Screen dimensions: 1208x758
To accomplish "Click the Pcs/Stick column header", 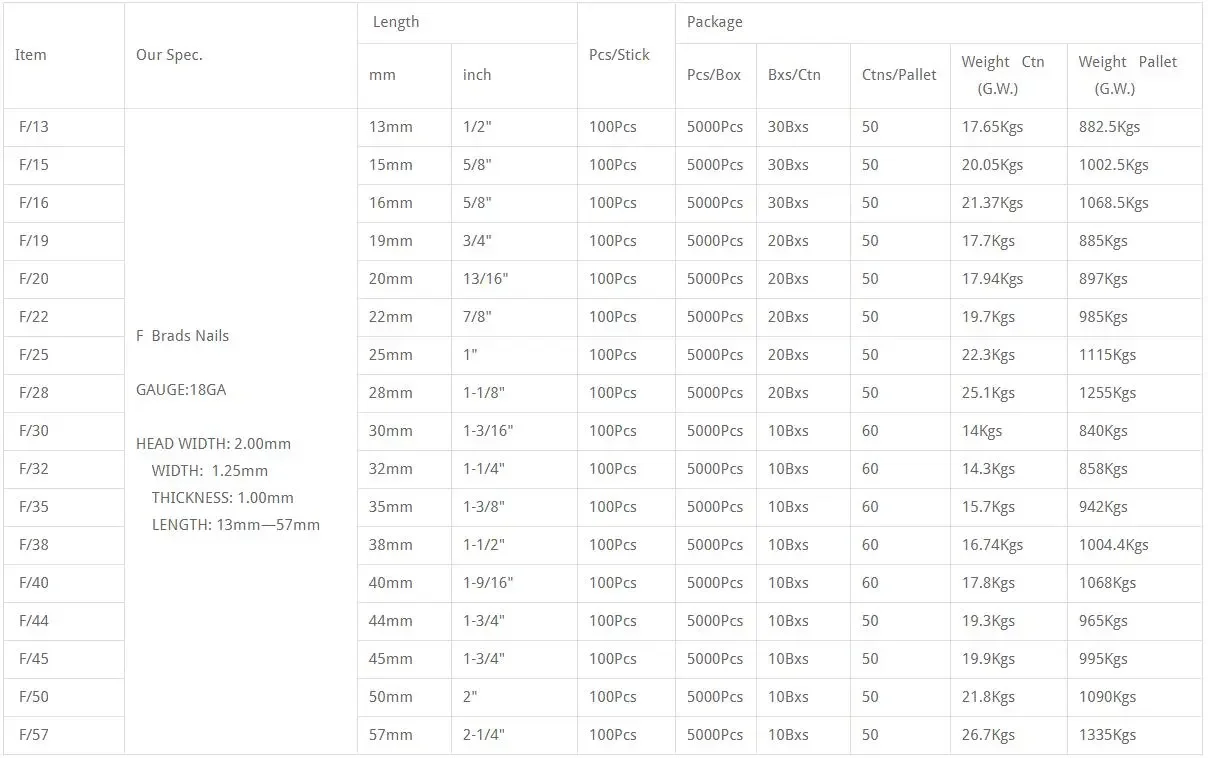I will (x=619, y=55).
